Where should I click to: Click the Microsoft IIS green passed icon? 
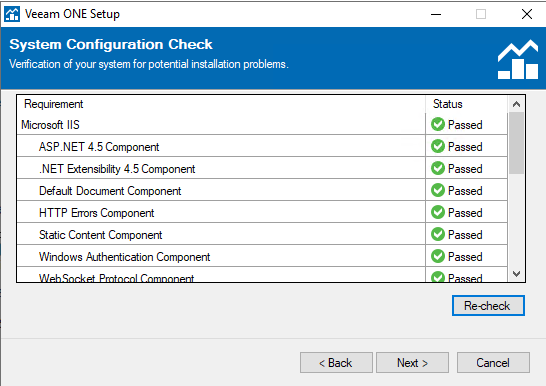438,124
